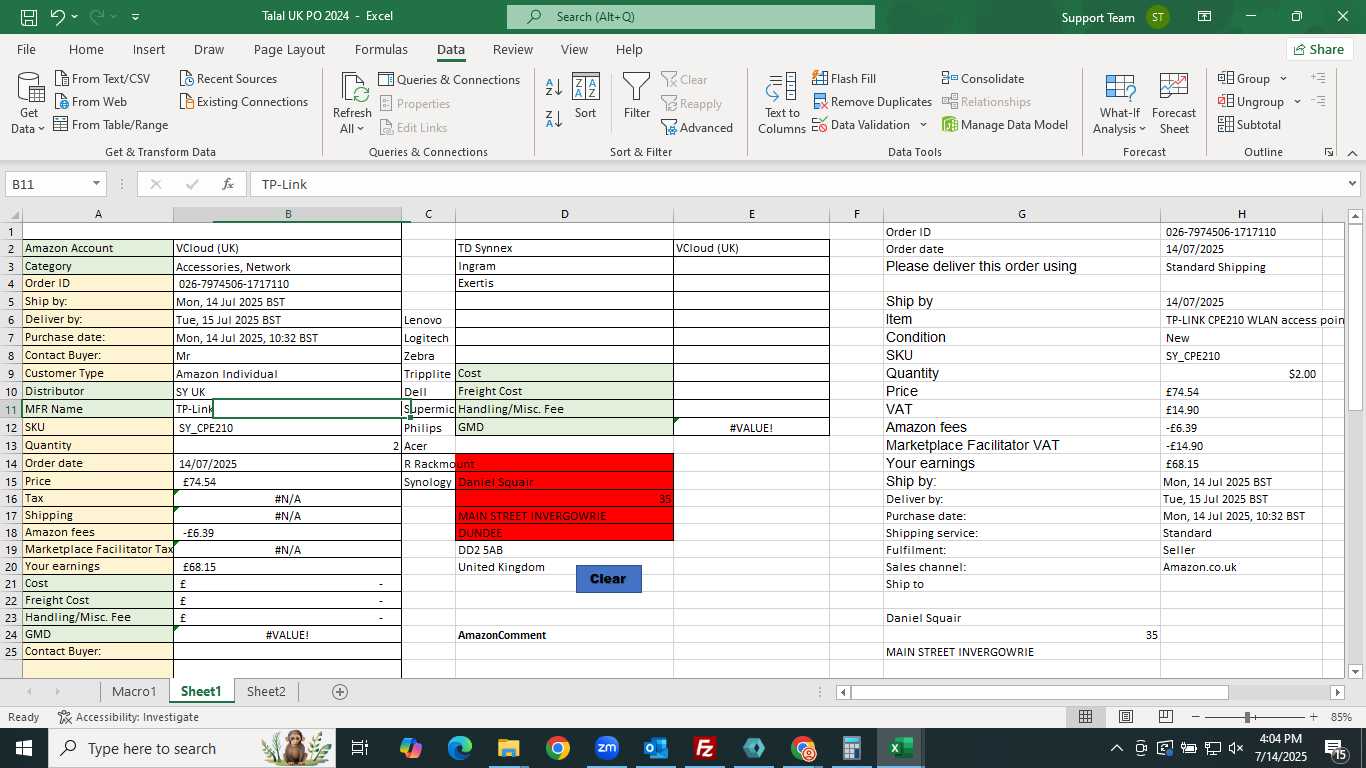Open Advanced filter options
1366x768 pixels.
pos(697,128)
